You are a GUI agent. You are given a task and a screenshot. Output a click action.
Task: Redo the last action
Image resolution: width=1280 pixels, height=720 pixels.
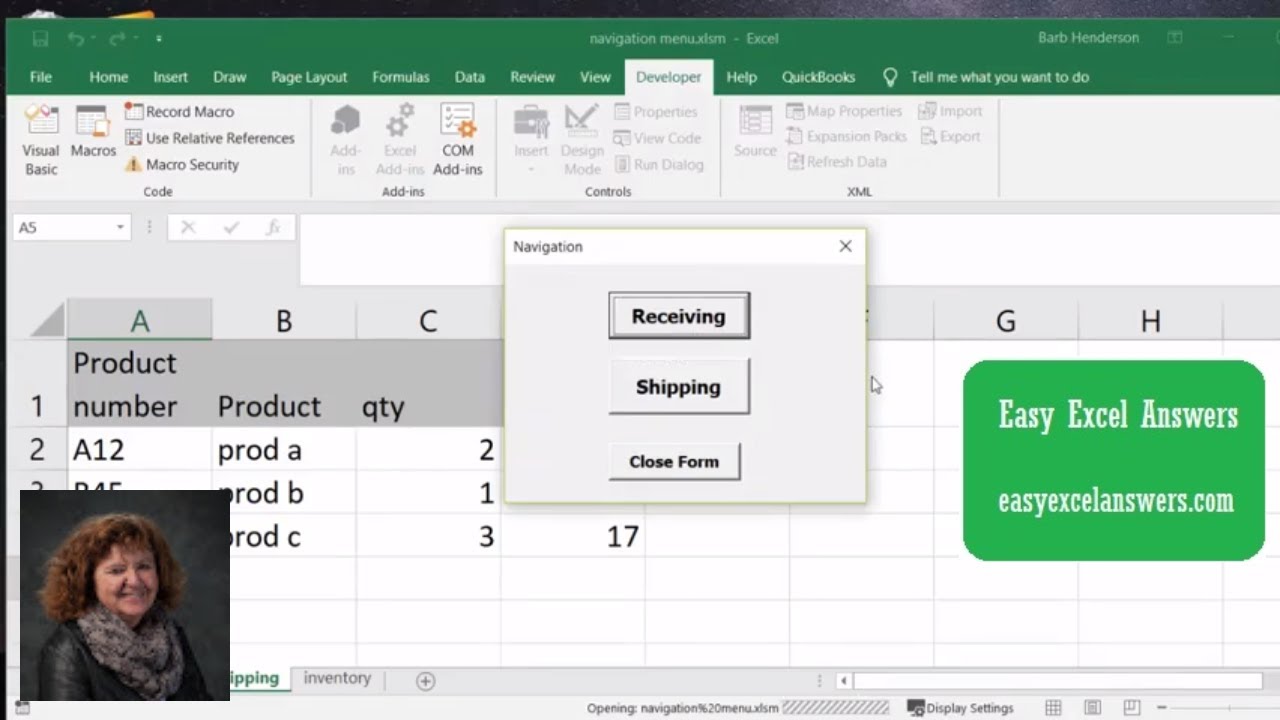[117, 39]
